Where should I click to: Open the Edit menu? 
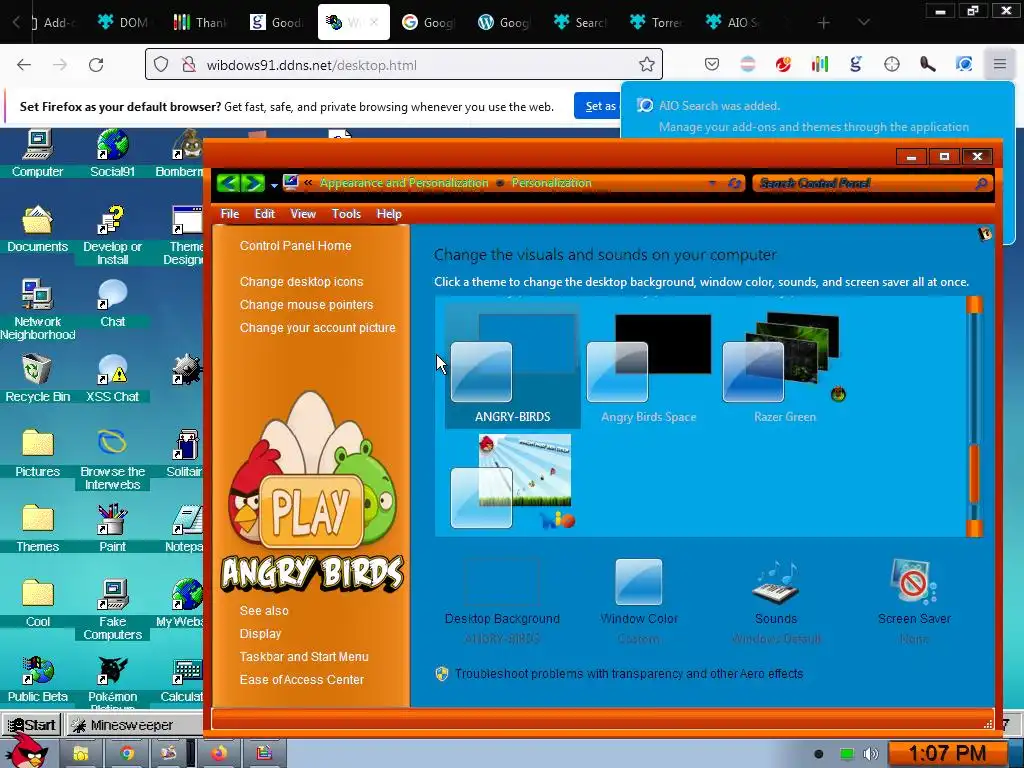[x=264, y=214]
